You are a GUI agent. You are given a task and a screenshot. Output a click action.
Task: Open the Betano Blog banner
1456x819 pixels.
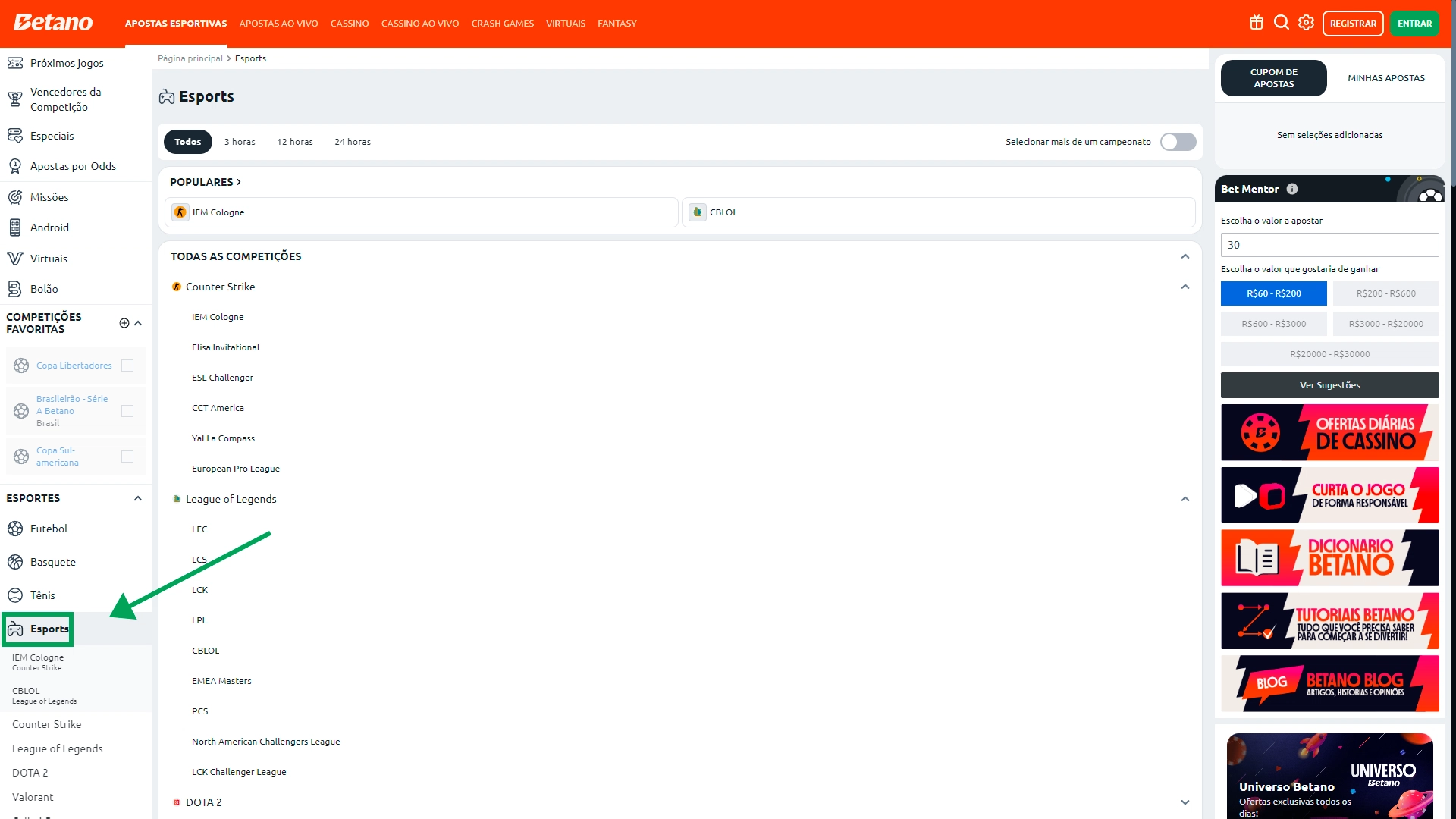tap(1330, 683)
